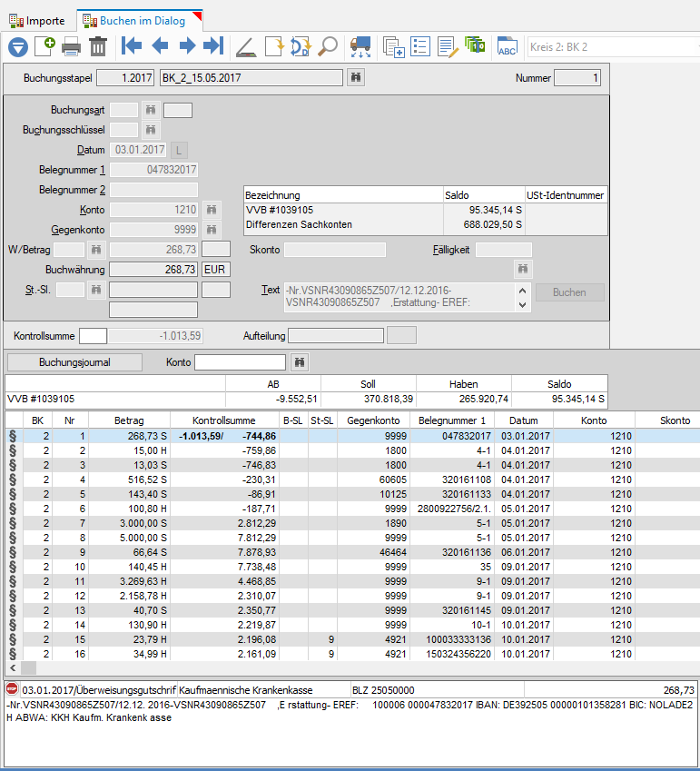The height and width of the screenshot is (771, 700).
Task: Click the green money bills icon
Action: (x=475, y=46)
